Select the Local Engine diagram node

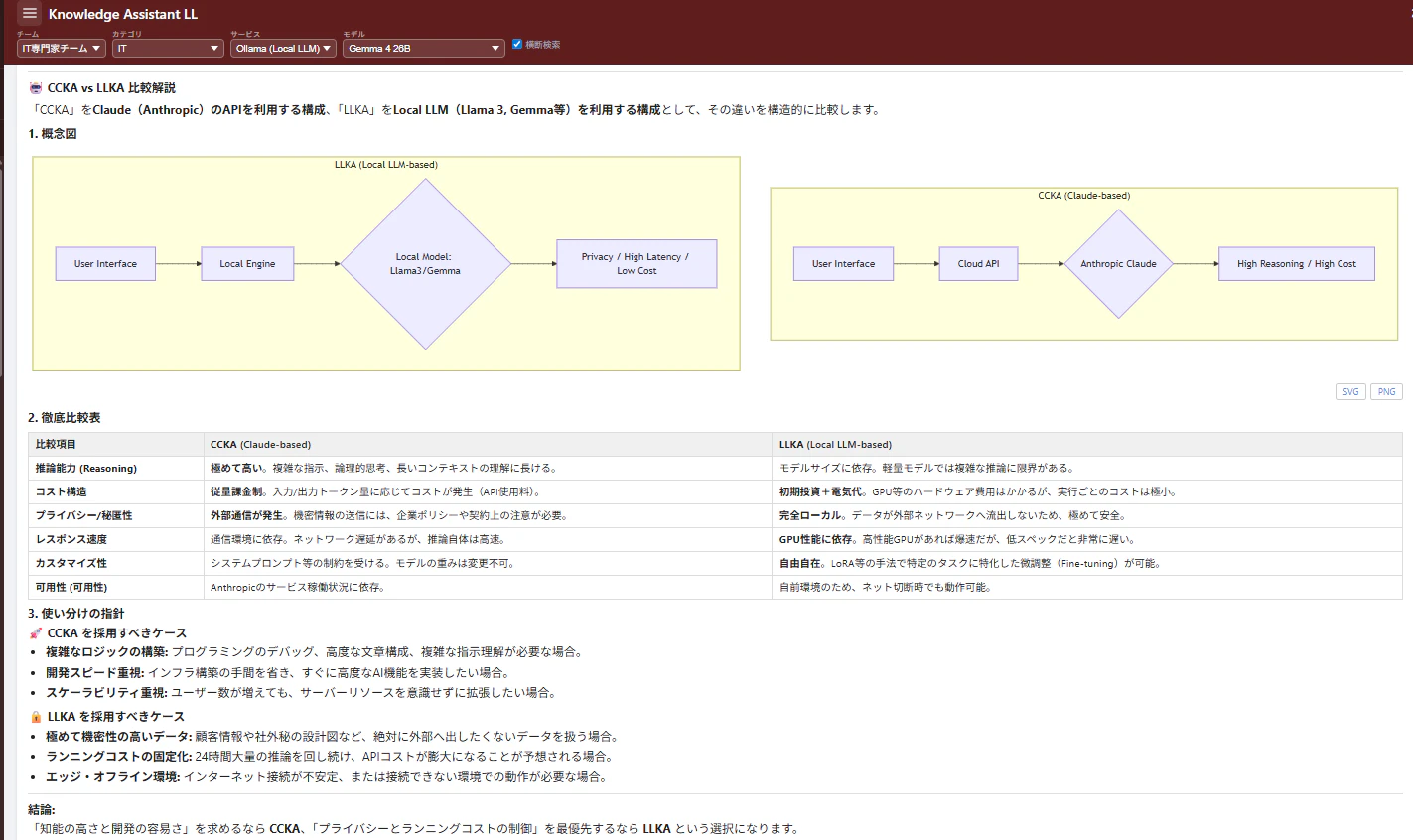pyautogui.click(x=247, y=263)
